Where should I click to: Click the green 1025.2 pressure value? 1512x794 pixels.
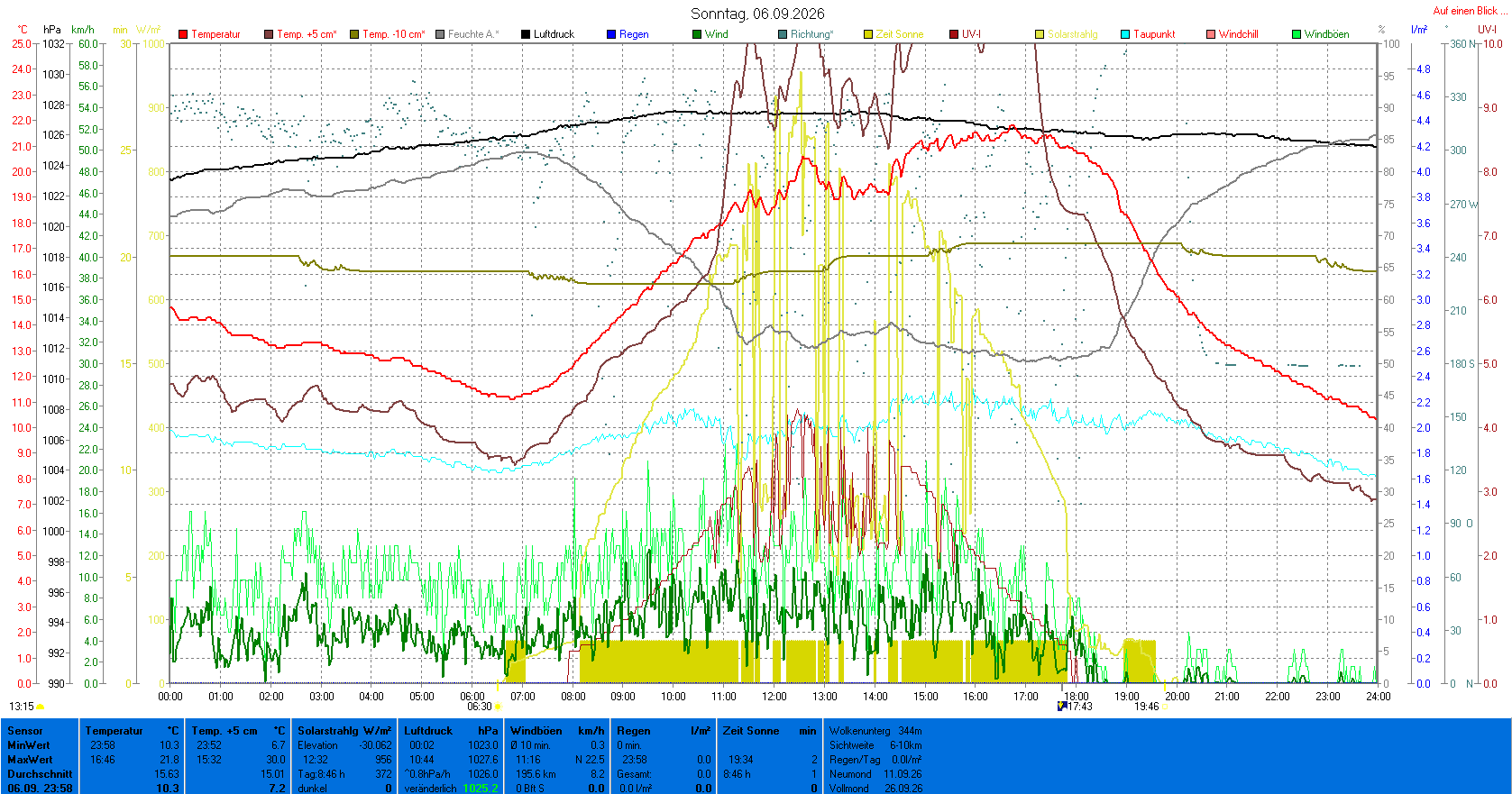pos(481,789)
